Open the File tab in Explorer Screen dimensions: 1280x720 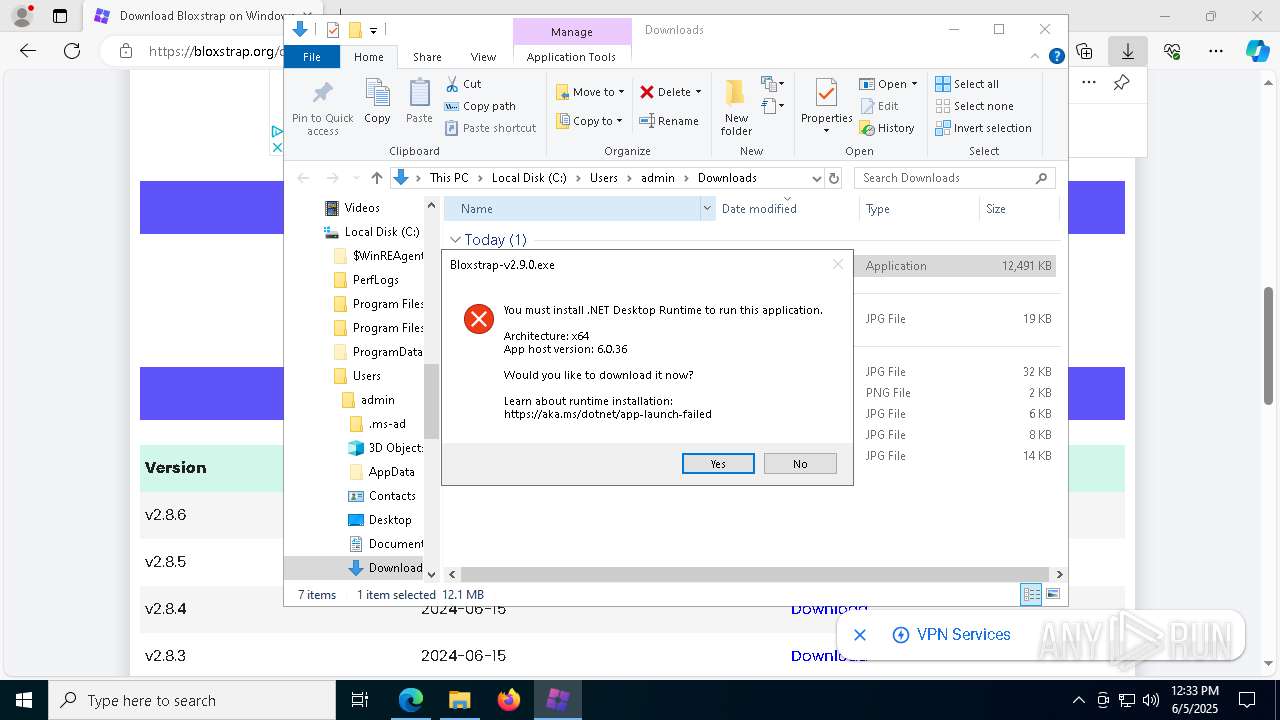point(312,57)
